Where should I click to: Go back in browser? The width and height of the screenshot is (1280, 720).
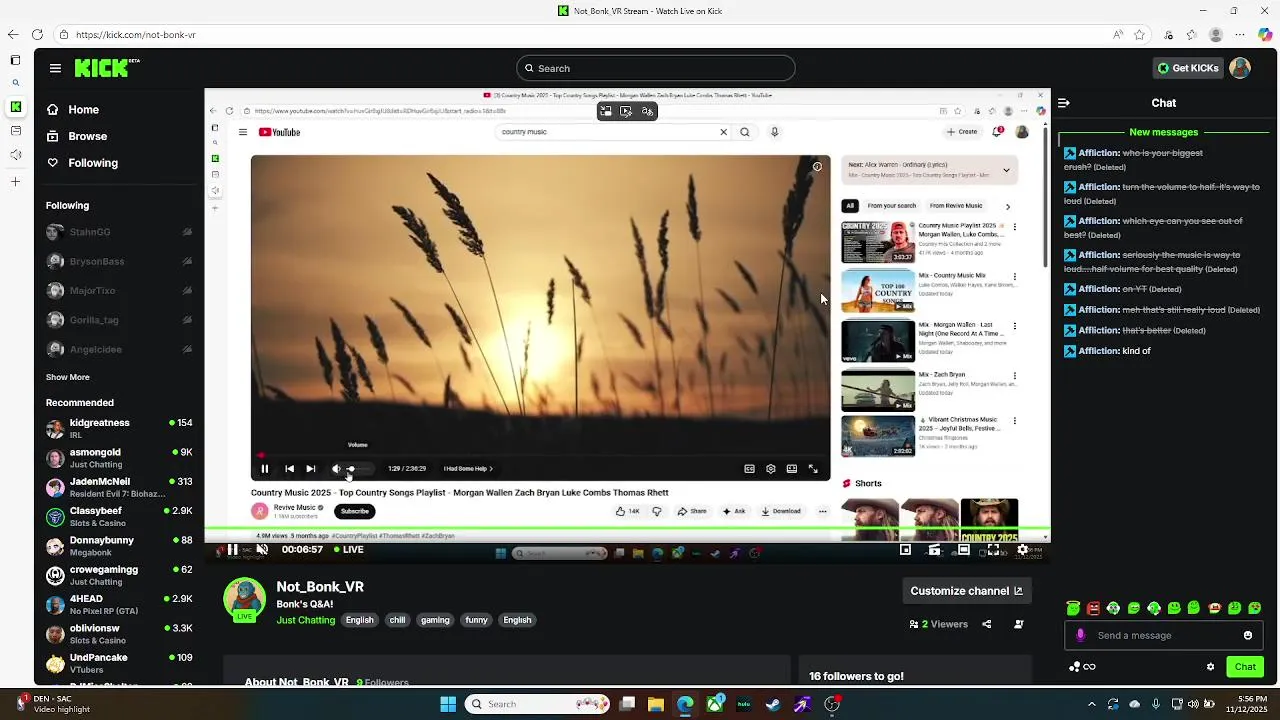click(13, 34)
